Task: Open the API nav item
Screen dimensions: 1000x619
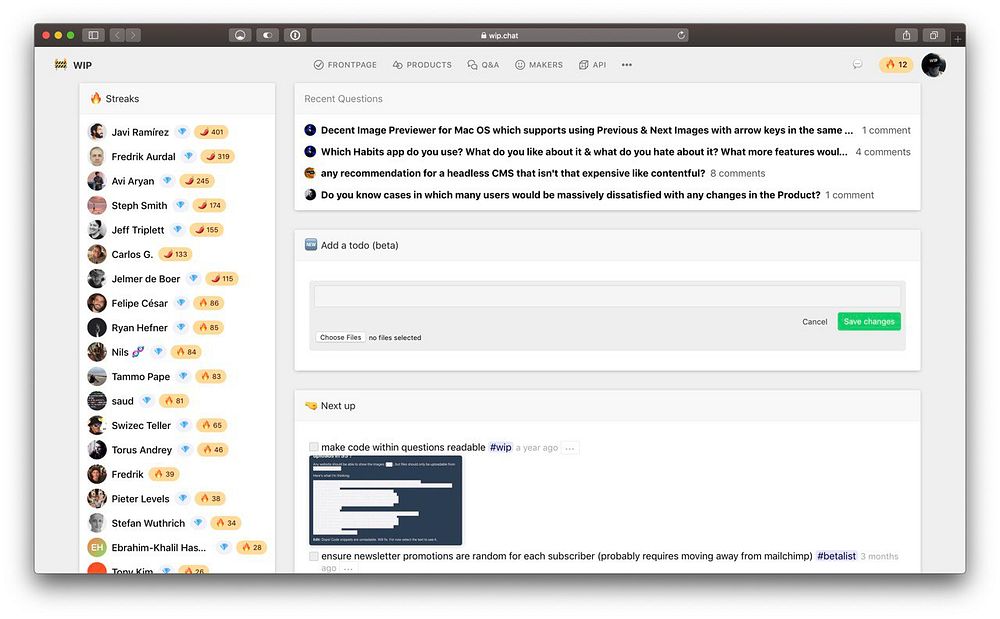Action: click(592, 65)
